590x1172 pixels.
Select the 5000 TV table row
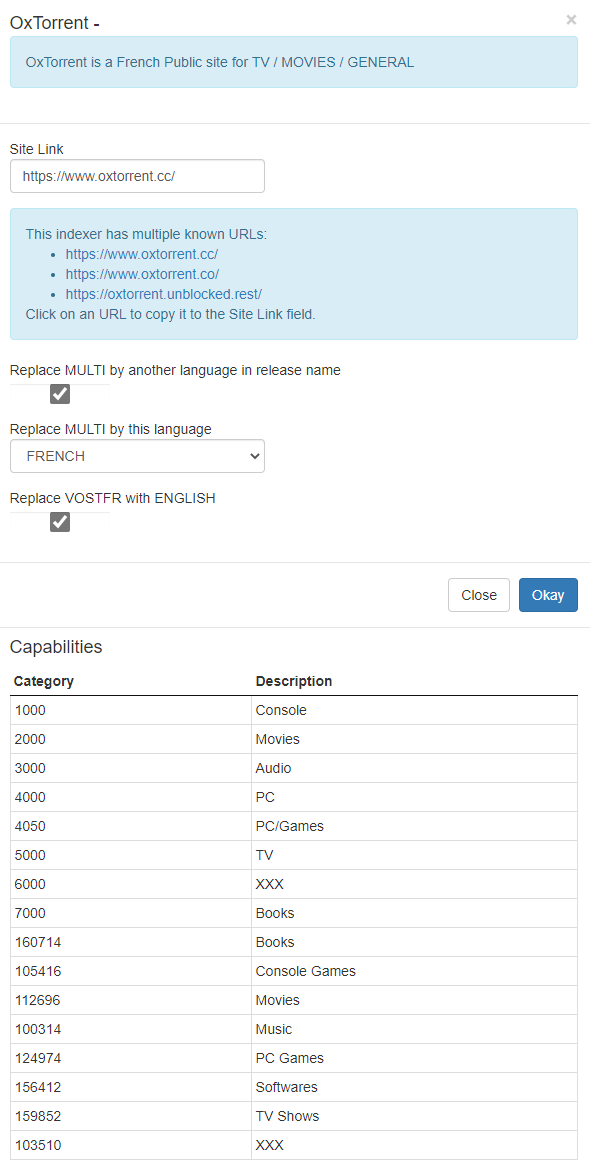tap(294, 855)
